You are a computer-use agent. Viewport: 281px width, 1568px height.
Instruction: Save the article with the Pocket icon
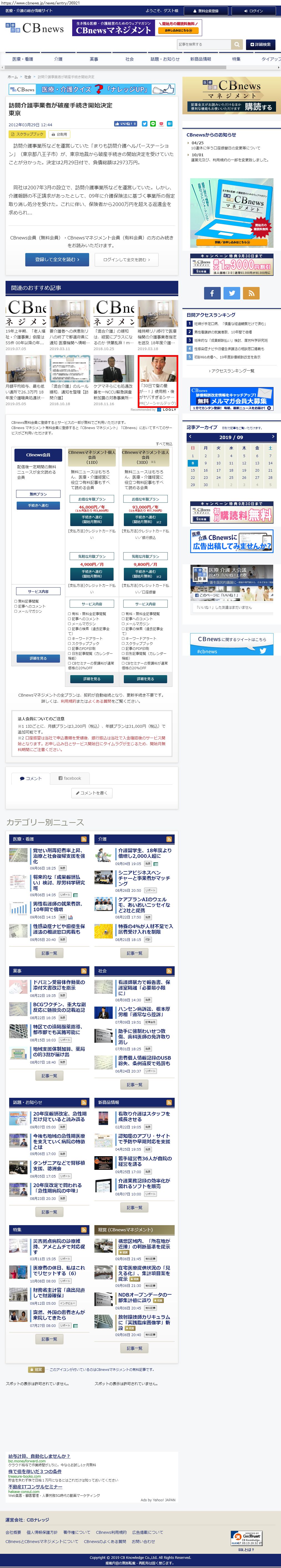point(161,123)
